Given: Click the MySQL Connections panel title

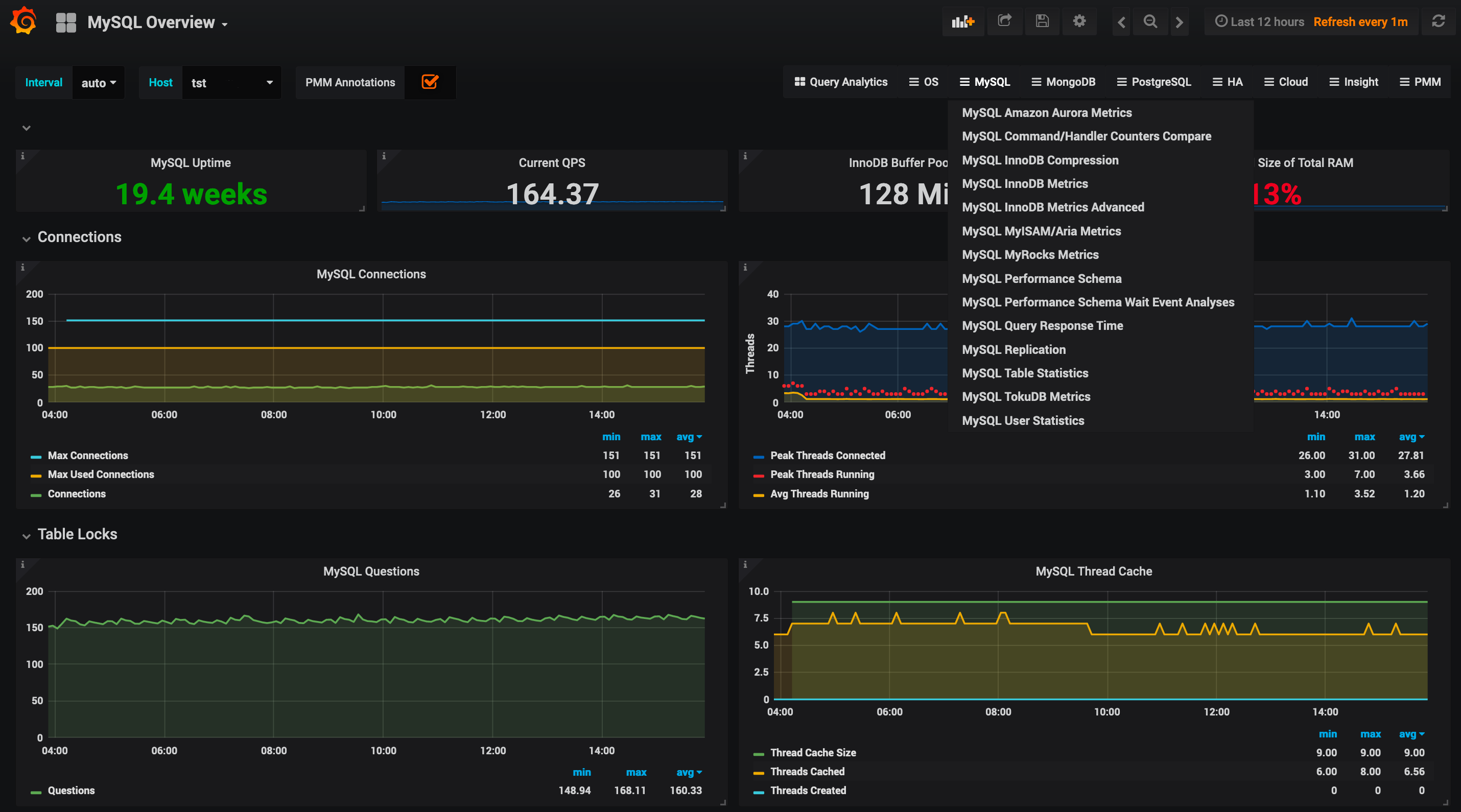Looking at the screenshot, I should pos(371,274).
